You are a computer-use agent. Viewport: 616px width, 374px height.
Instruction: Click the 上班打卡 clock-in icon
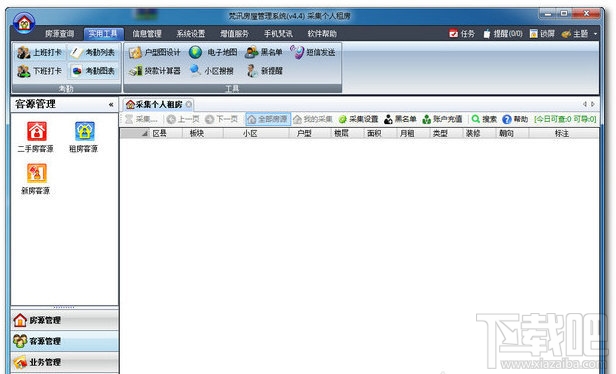pyautogui.click(x=24, y=52)
